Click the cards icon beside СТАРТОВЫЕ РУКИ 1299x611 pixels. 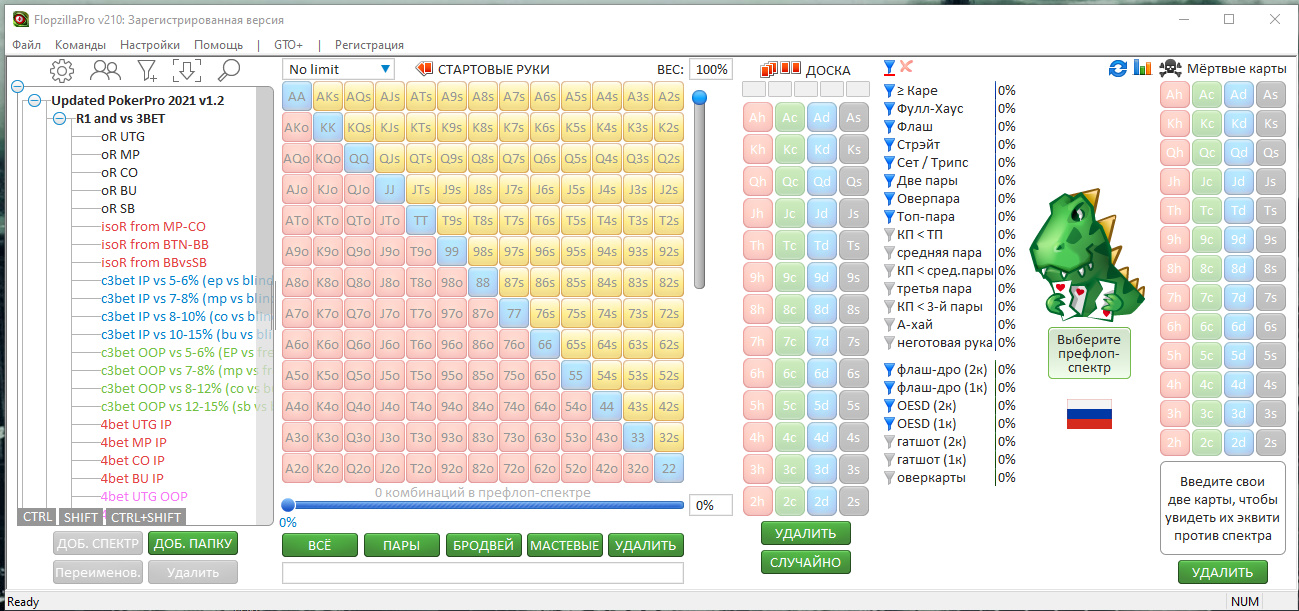424,69
